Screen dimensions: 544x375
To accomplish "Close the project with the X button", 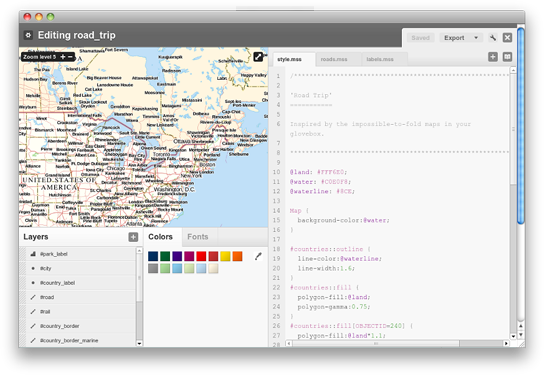I will [507, 37].
